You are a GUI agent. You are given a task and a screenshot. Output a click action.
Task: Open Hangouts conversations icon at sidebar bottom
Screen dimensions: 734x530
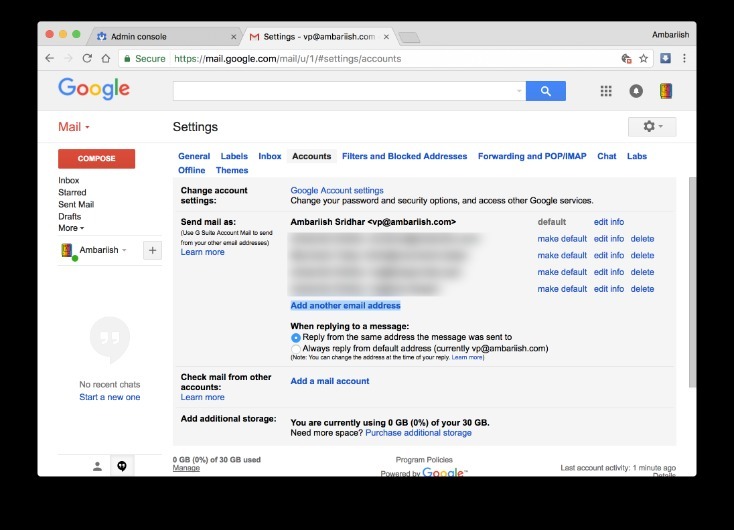[122, 466]
